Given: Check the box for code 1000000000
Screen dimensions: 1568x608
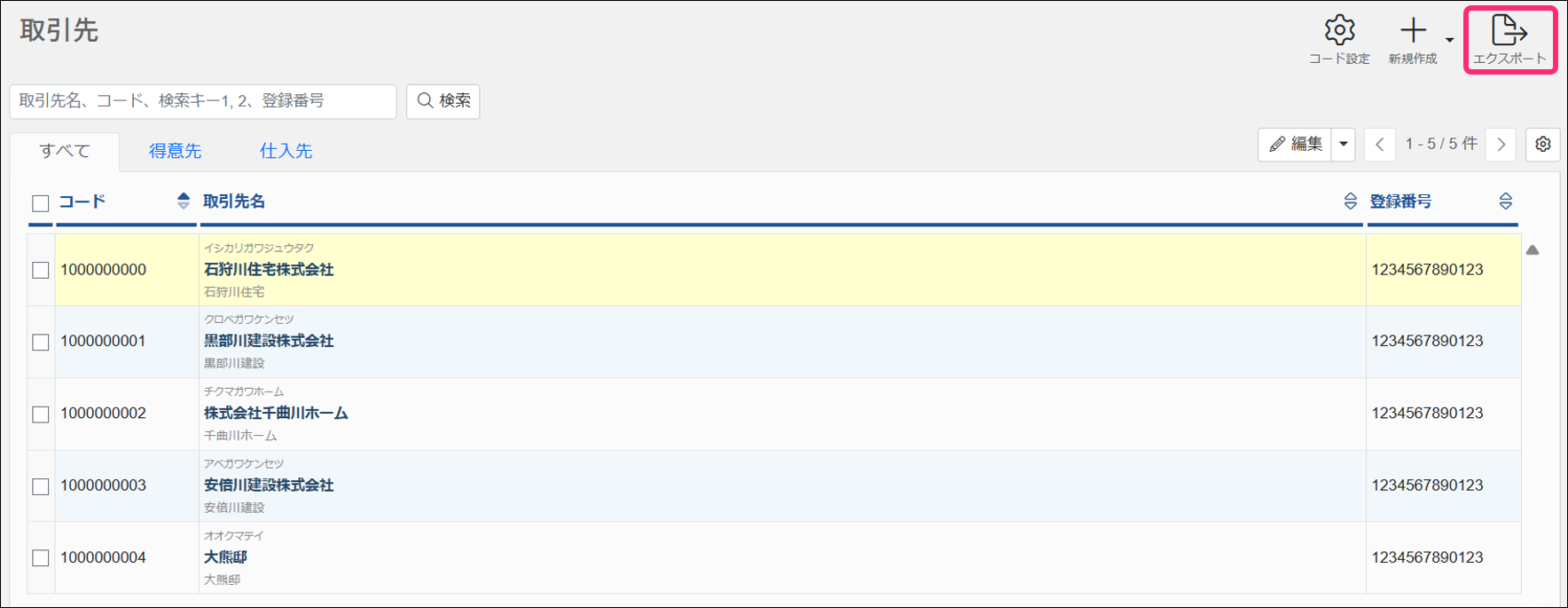Looking at the screenshot, I should click(x=40, y=270).
